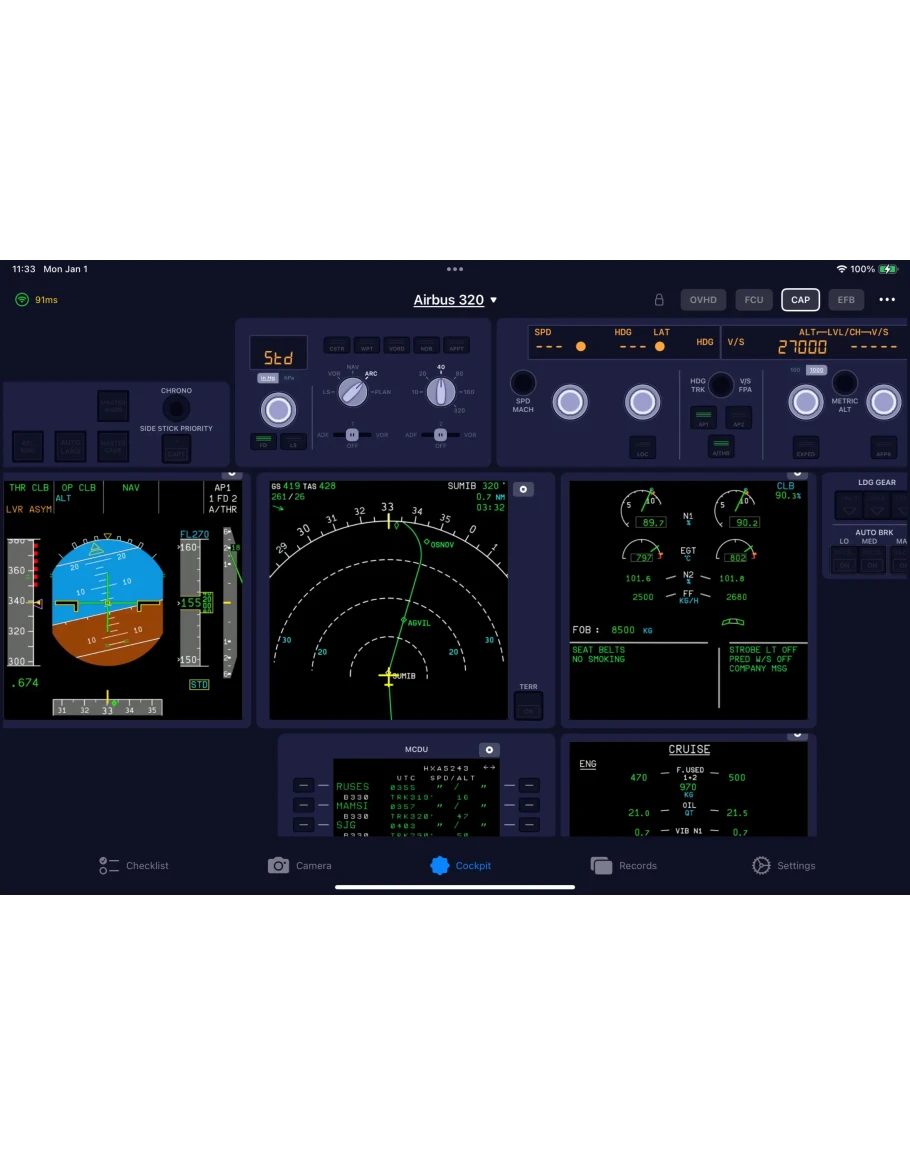Select hPa barometer unit
Image resolution: width=910 pixels, height=1155 pixels.
click(x=289, y=378)
